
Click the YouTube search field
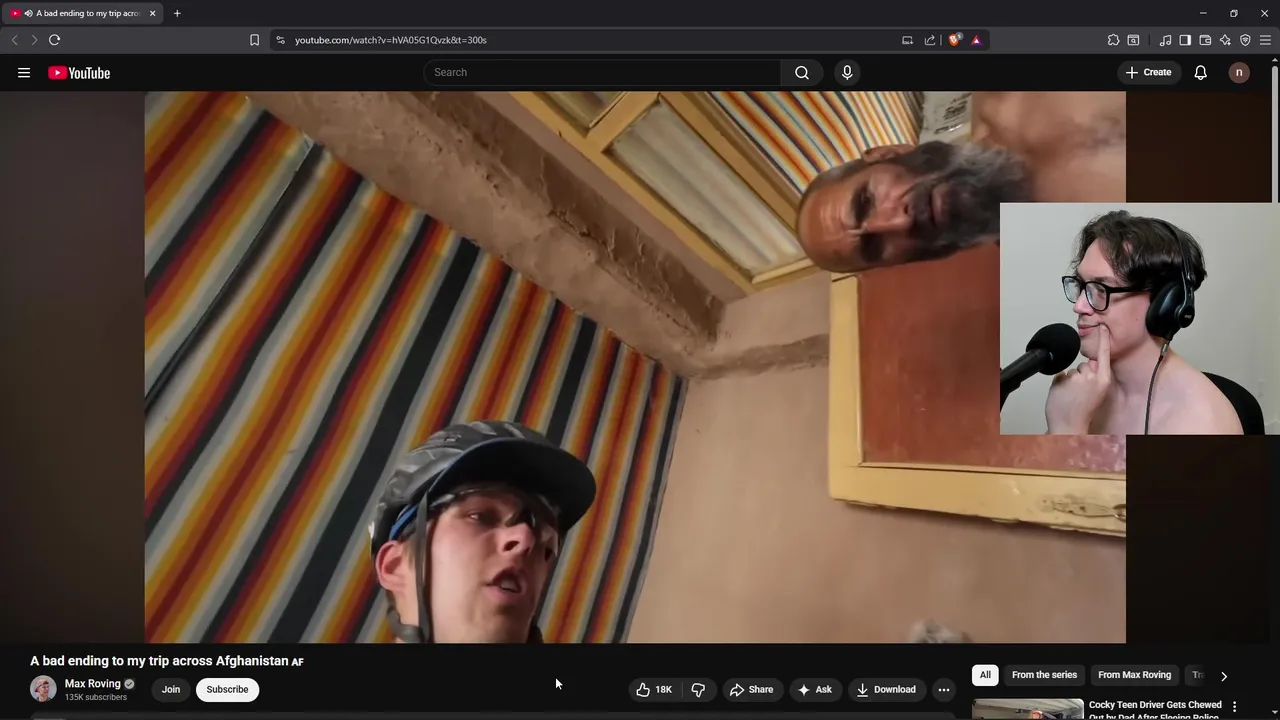click(x=602, y=72)
